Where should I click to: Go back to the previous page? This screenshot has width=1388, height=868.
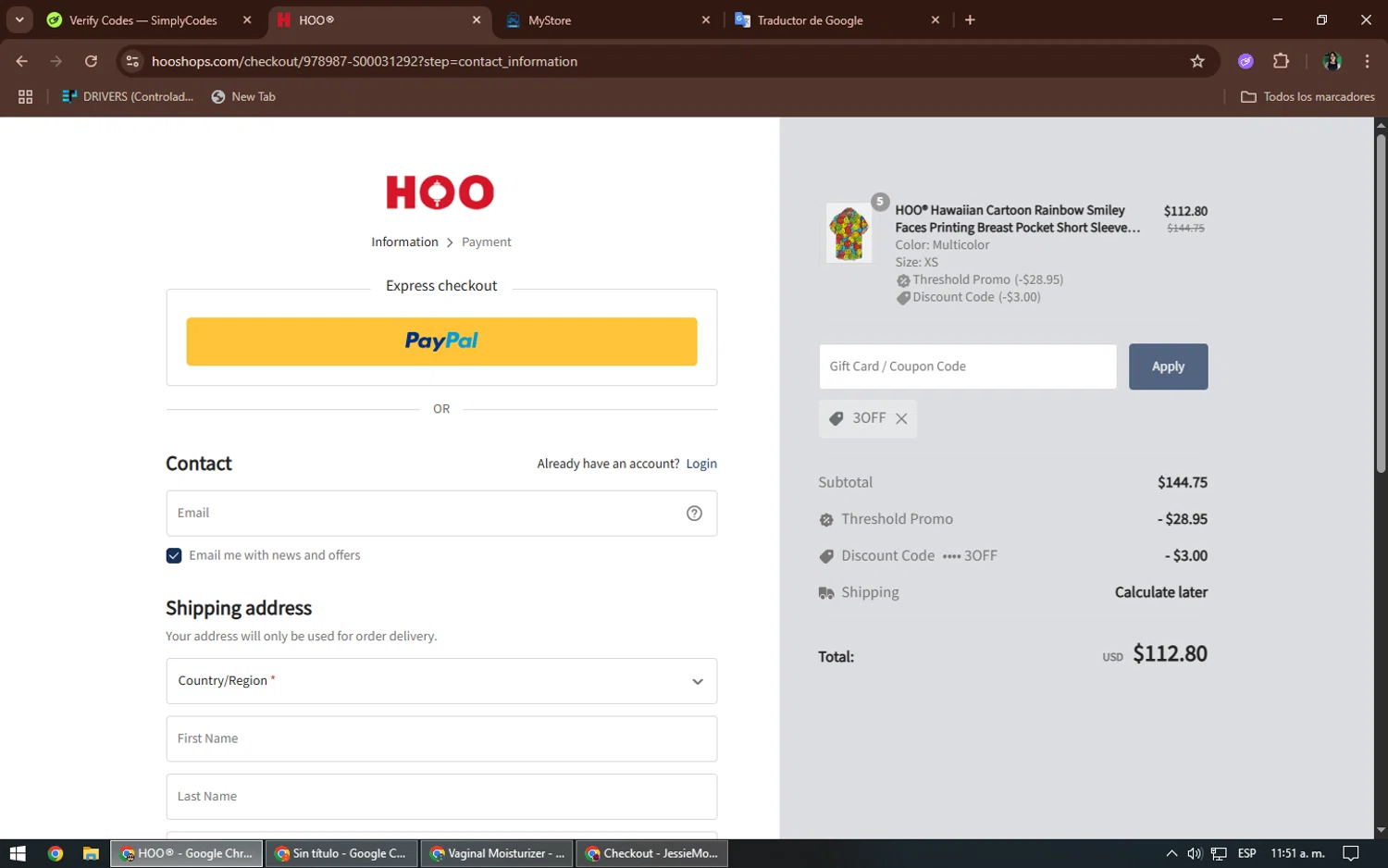pyautogui.click(x=22, y=61)
